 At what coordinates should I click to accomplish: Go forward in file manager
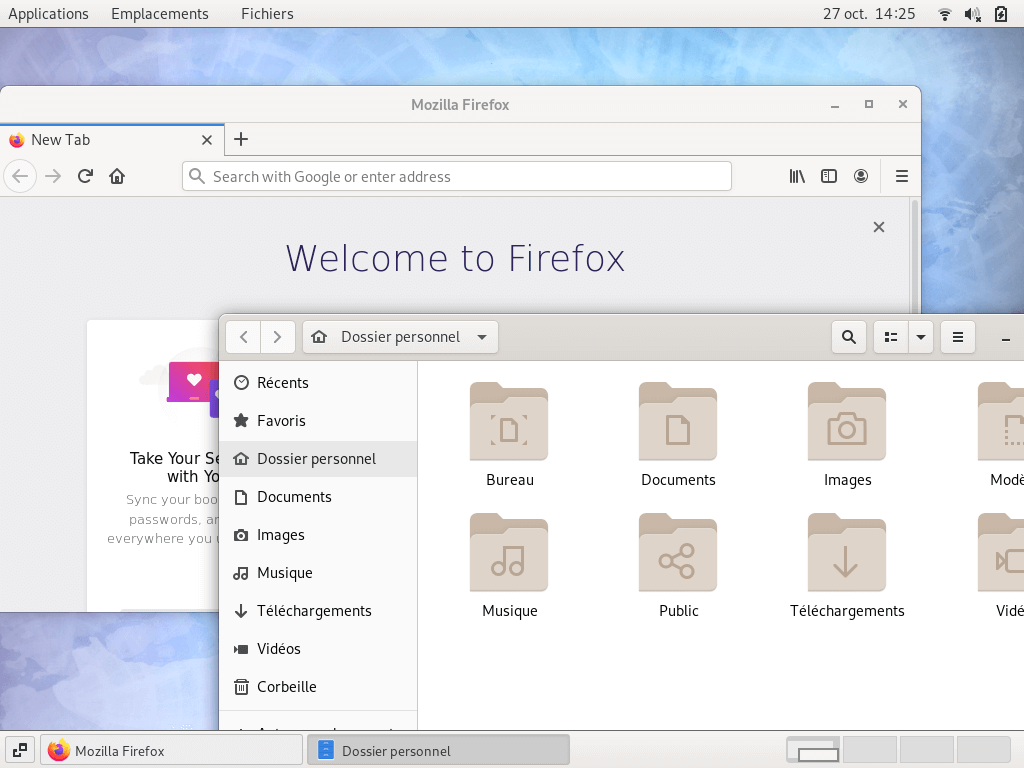[x=278, y=337]
